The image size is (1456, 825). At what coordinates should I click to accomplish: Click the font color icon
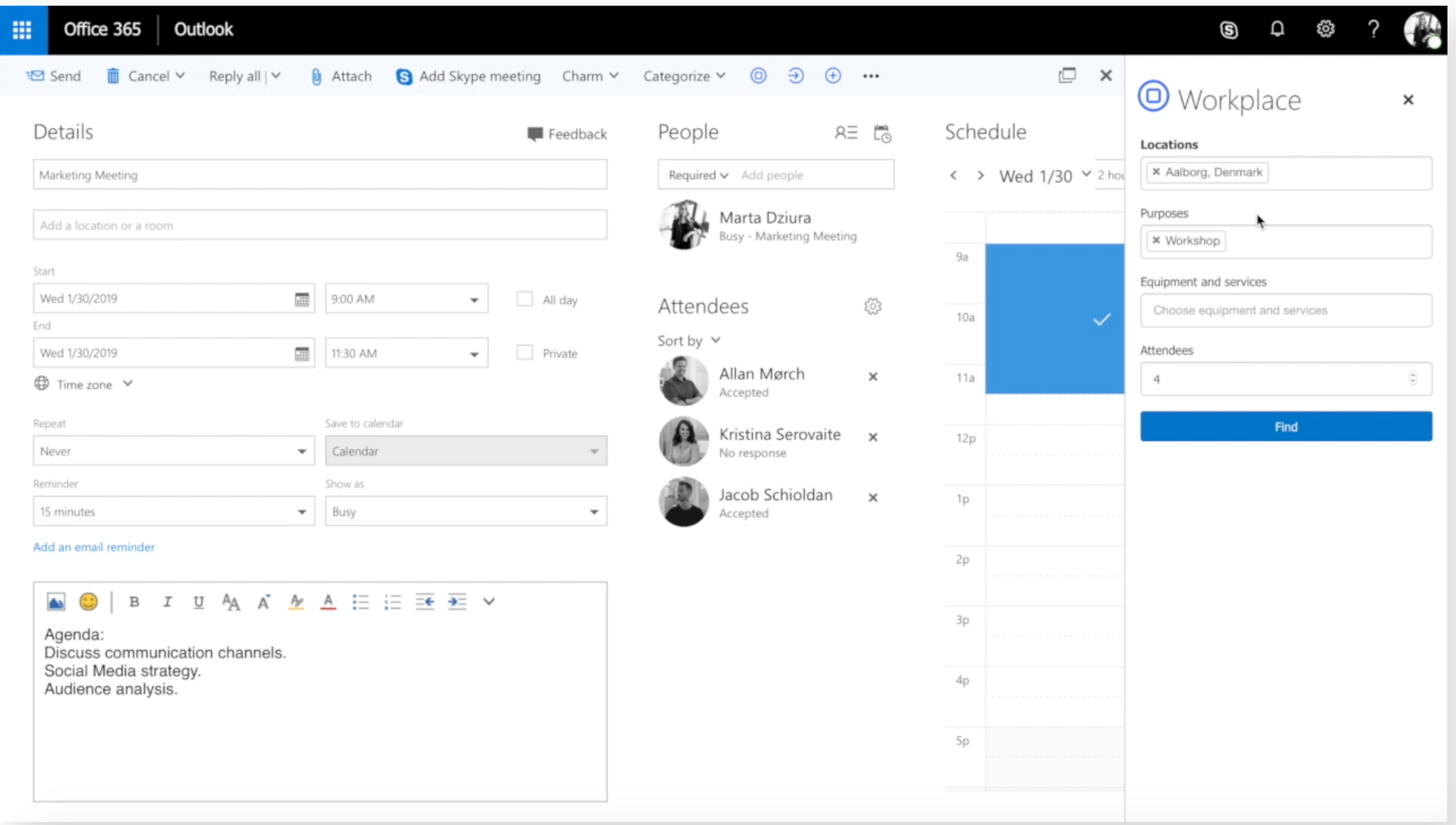328,602
